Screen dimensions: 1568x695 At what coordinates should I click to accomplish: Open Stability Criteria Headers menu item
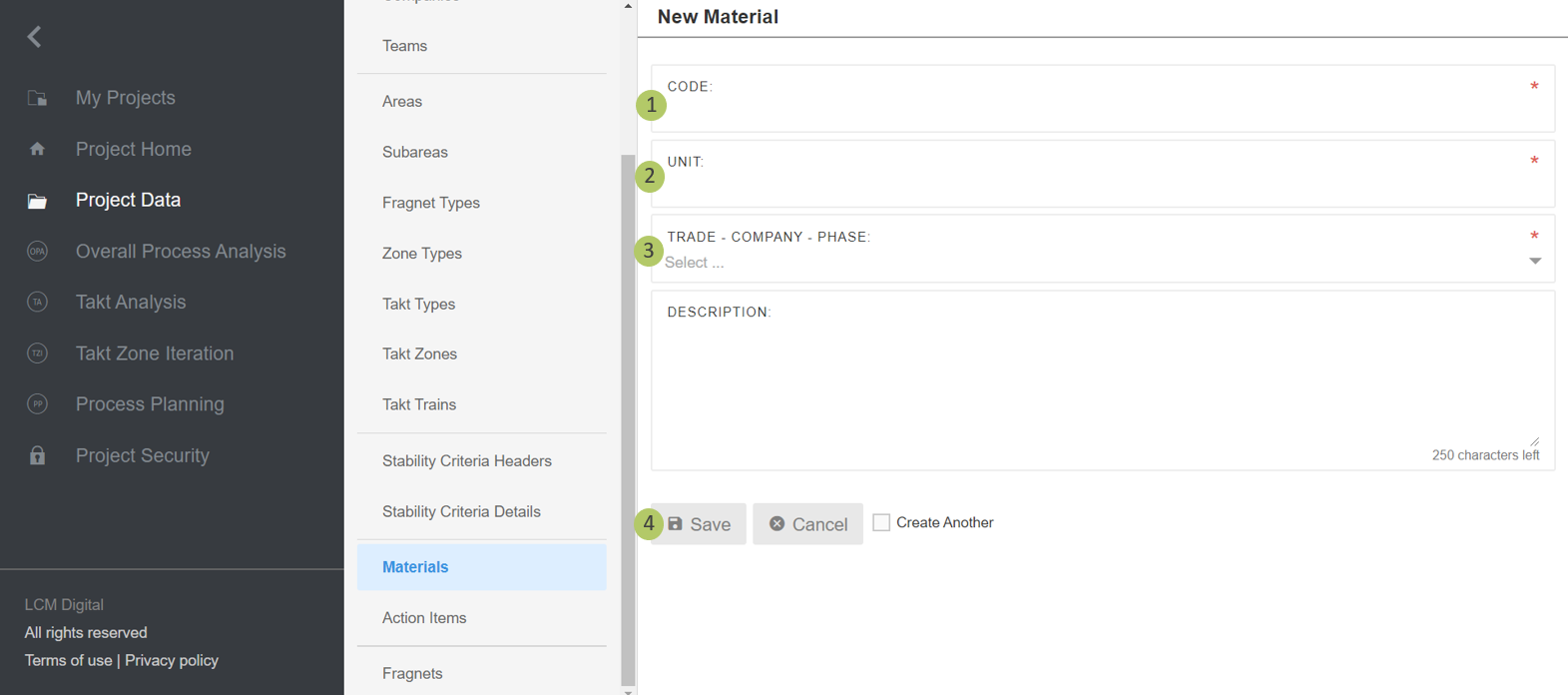466,461
